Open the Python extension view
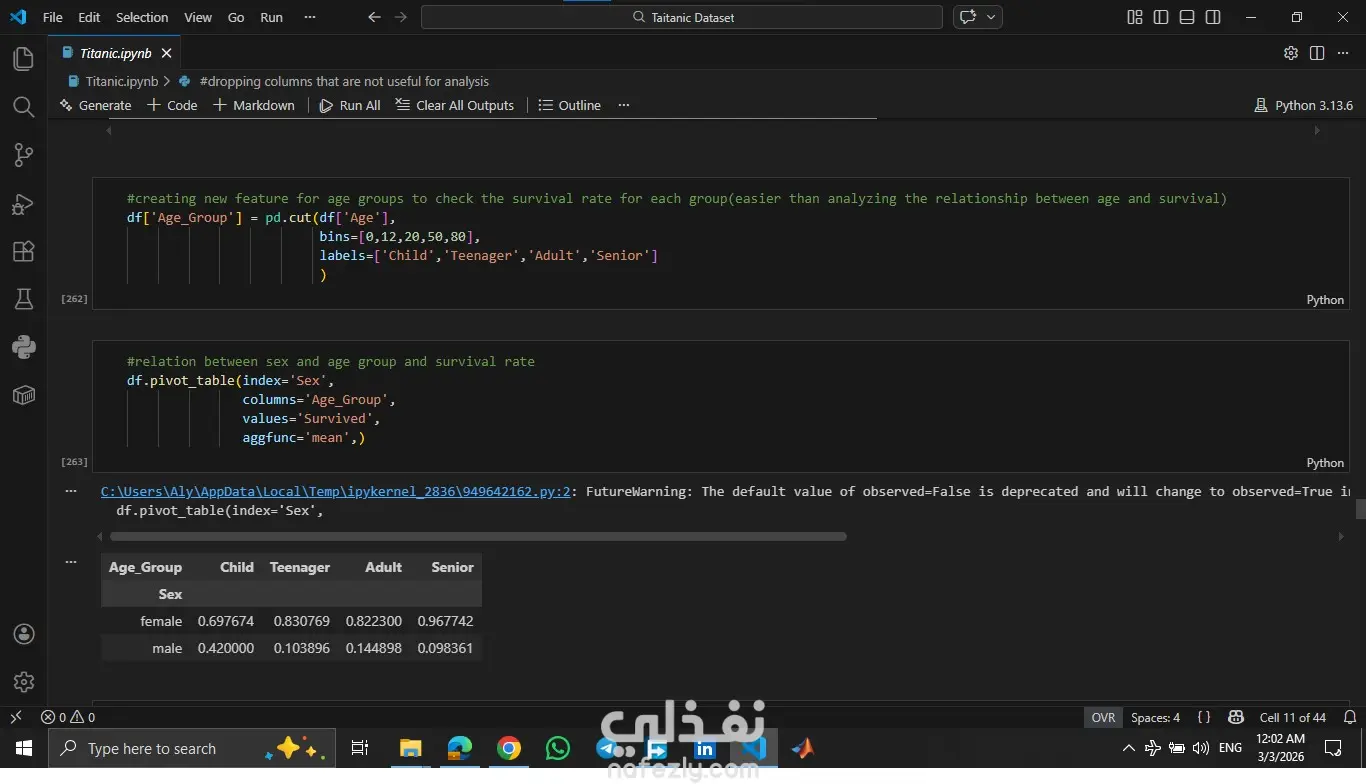Viewport: 1366px width, 784px height. coord(23,347)
